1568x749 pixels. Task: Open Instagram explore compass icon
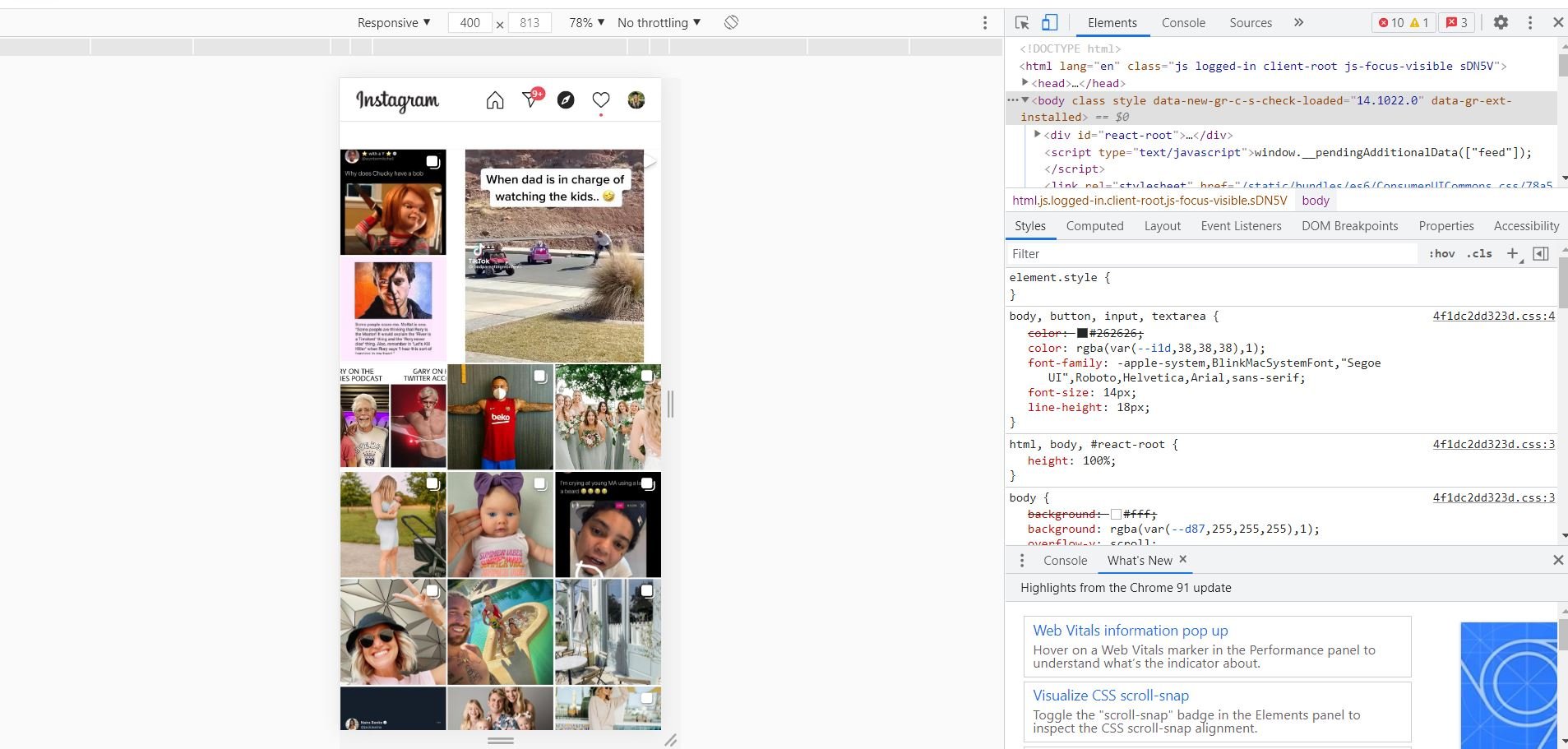point(566,100)
